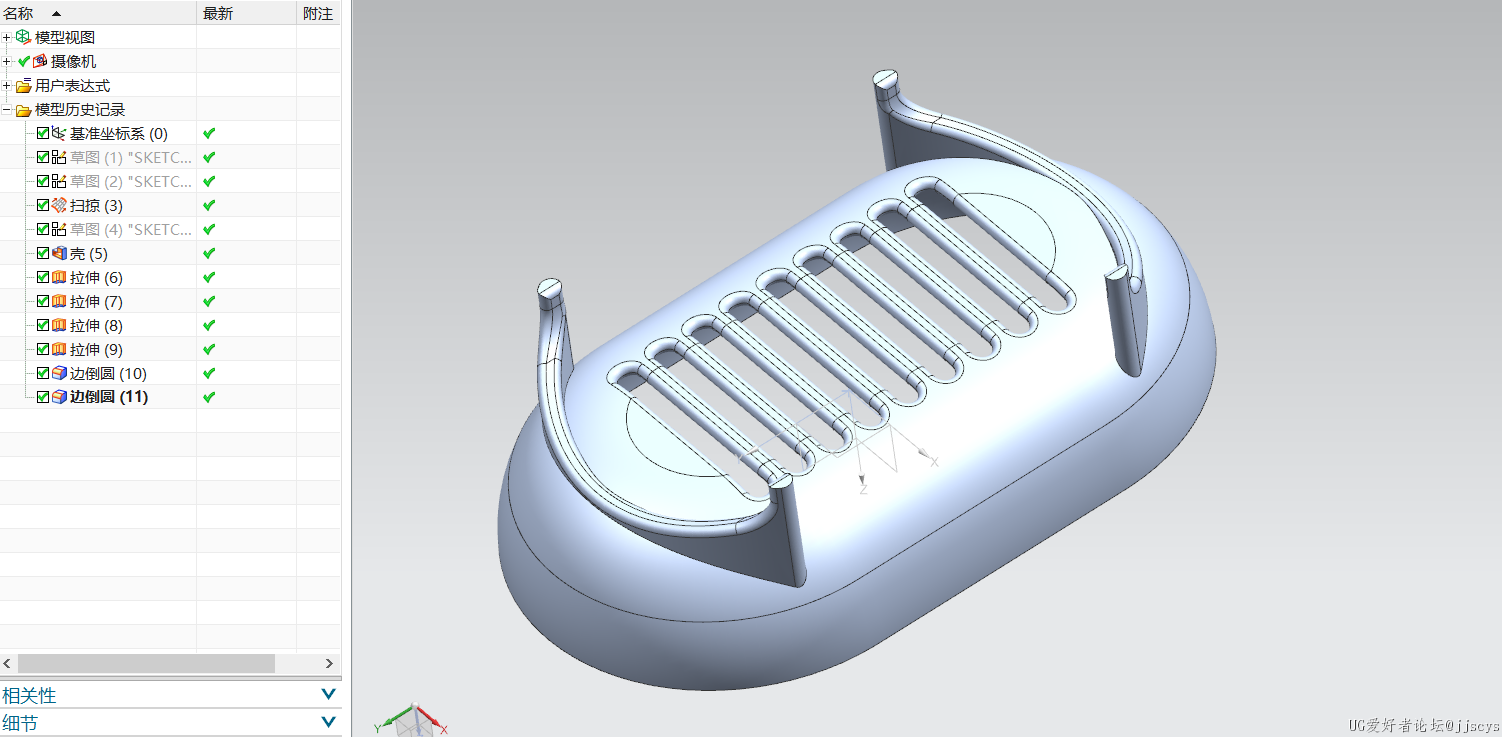Click the shell feature icon of 壳 (5)
This screenshot has height=737, width=1502.
point(59,253)
